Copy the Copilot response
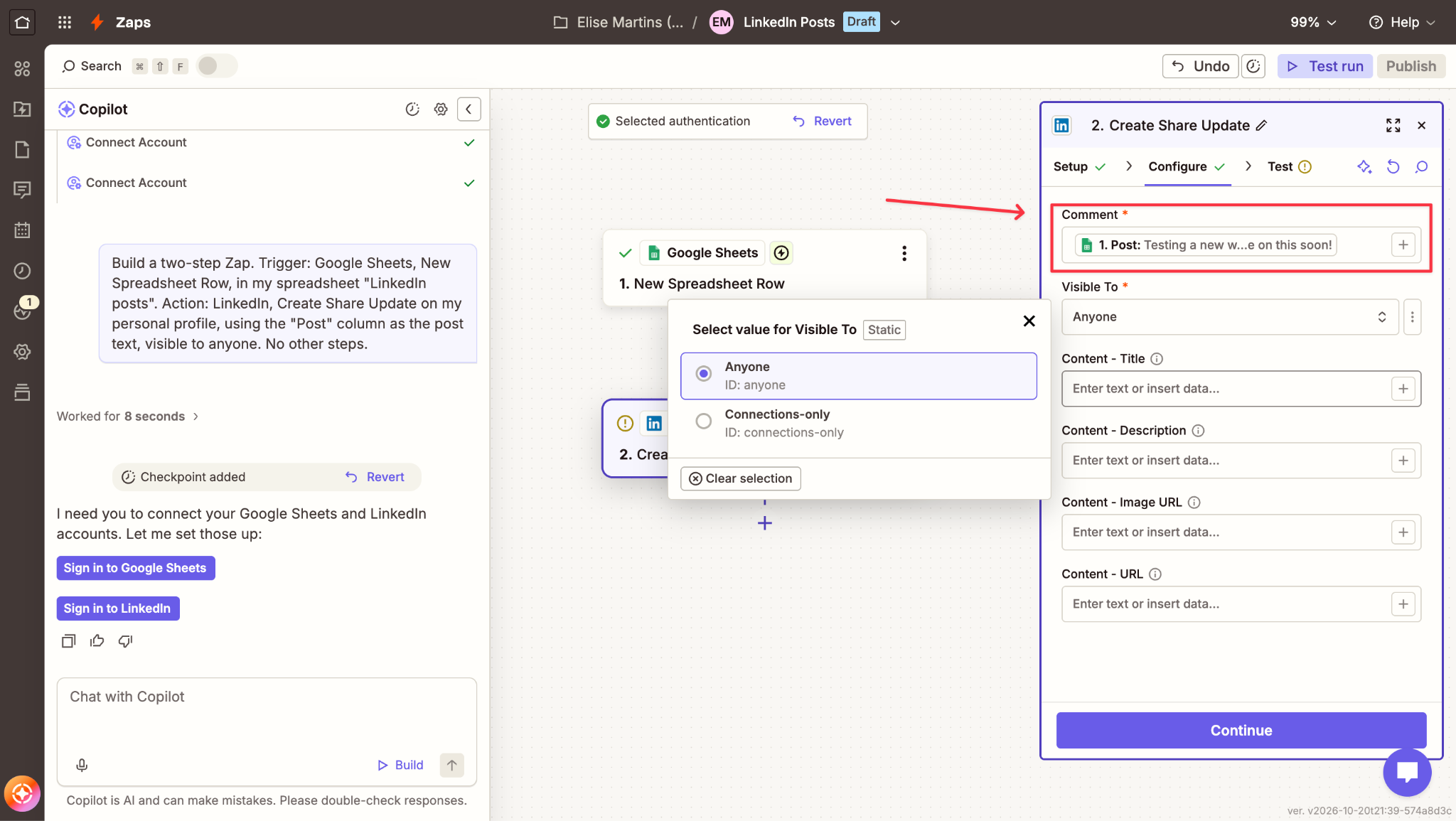The height and width of the screenshot is (821, 1456). pos(68,641)
